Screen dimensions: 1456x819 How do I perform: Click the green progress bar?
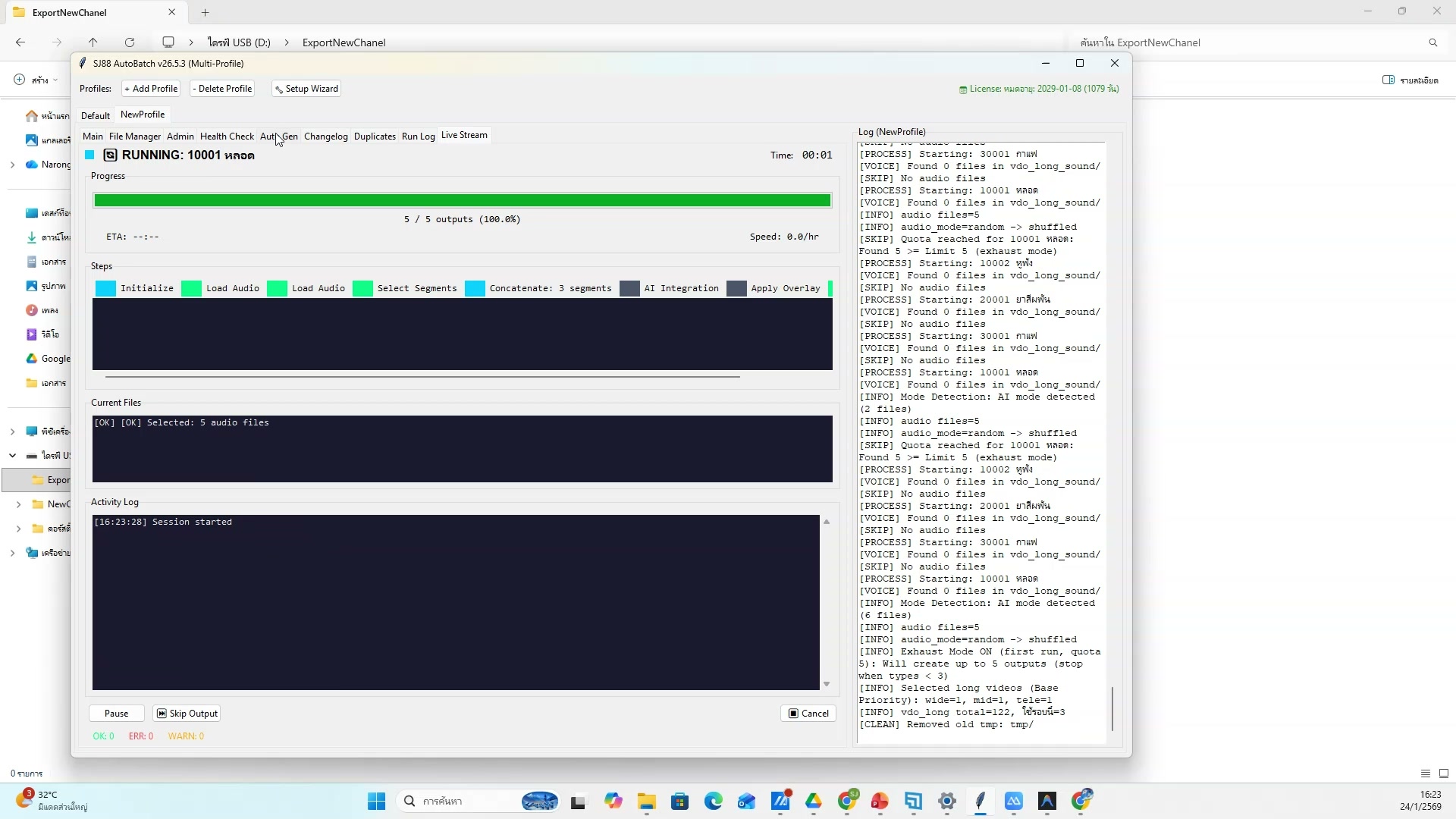[x=462, y=201]
